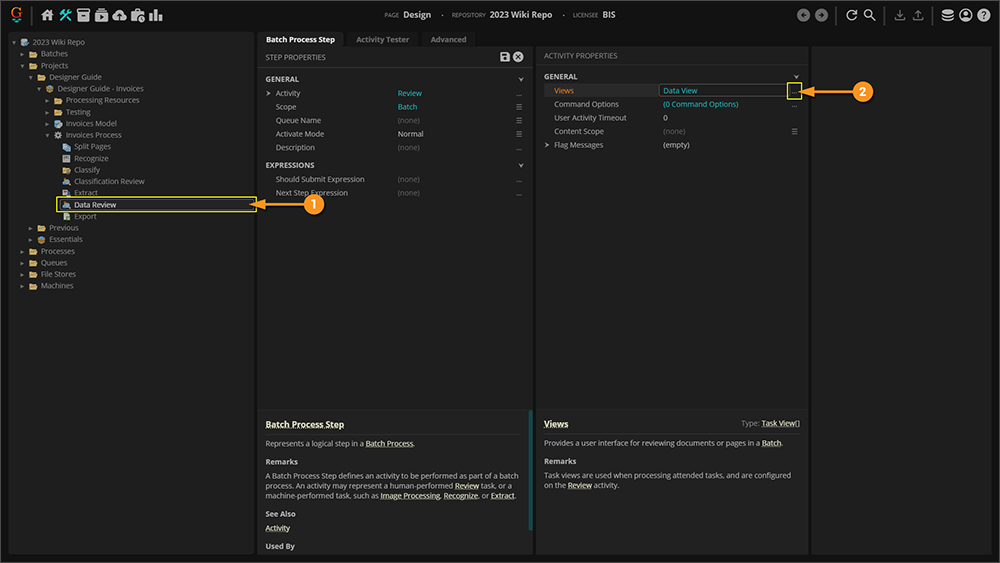Collapse the Expressions section in Step Properties
1000x563 pixels.
[520, 165]
